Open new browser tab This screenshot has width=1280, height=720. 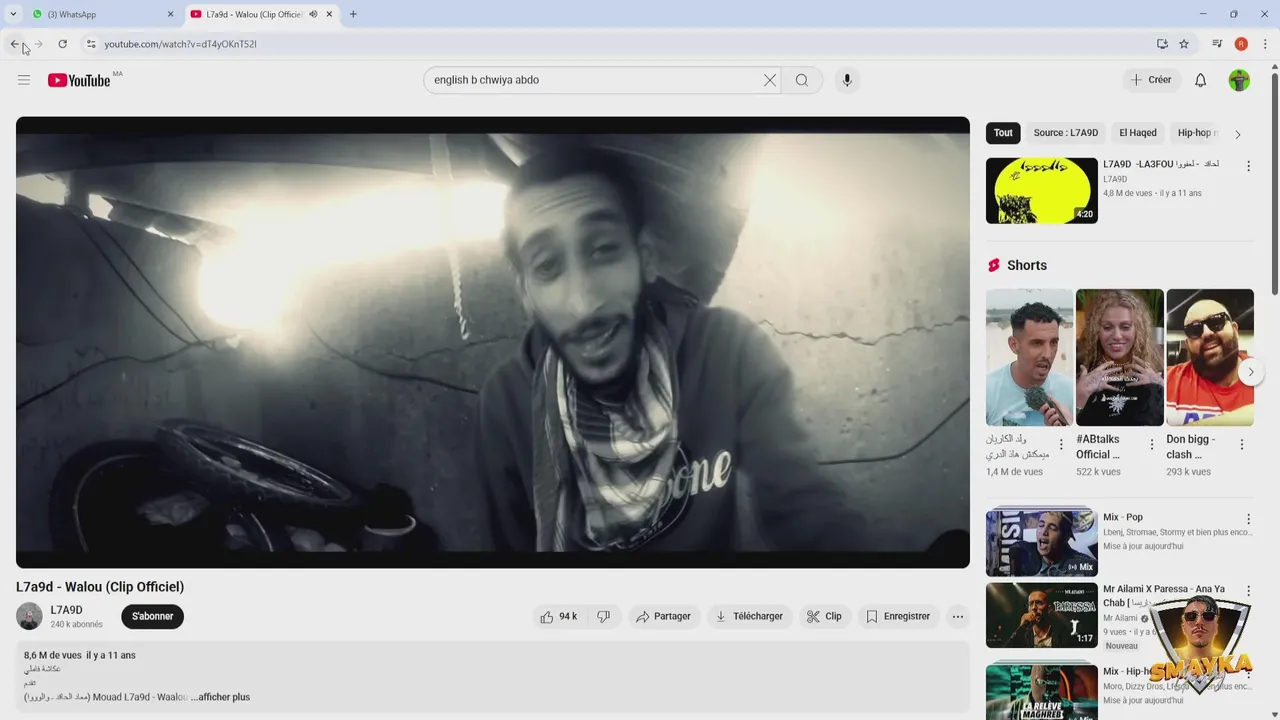coord(353,14)
